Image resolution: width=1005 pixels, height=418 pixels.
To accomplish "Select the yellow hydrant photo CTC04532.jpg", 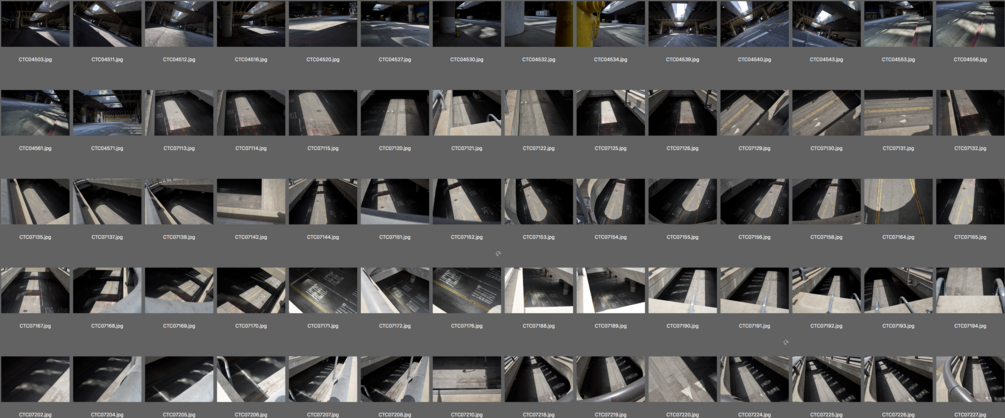I will pyautogui.click(x=538, y=24).
